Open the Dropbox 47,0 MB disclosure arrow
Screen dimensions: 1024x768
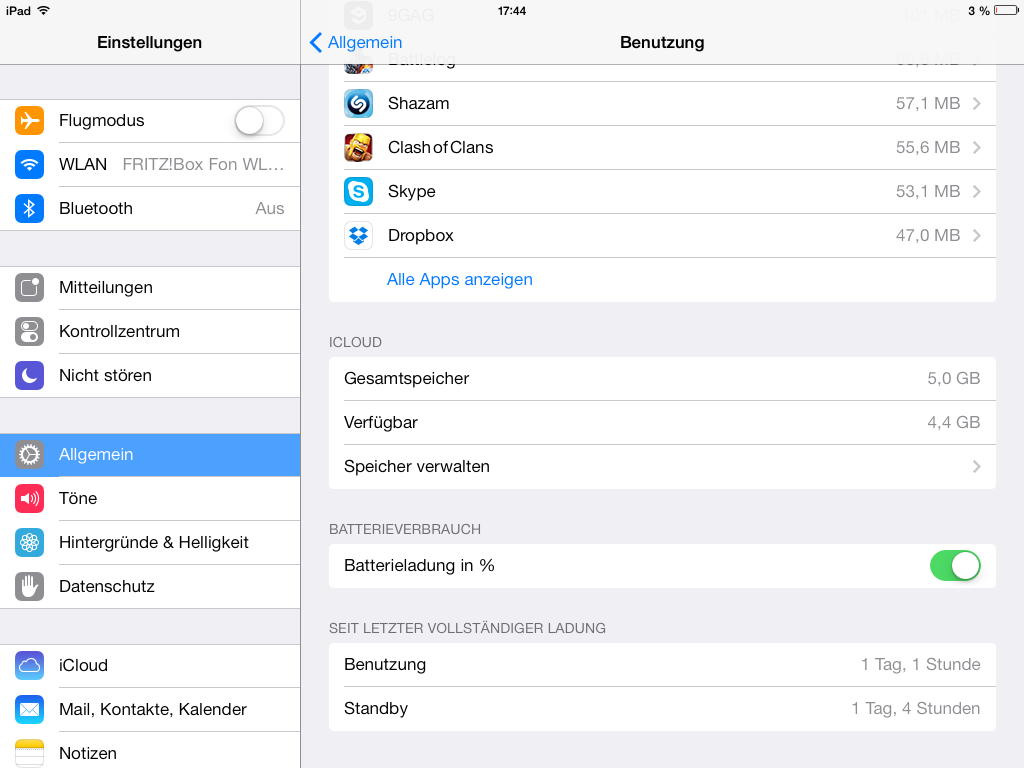tap(976, 235)
